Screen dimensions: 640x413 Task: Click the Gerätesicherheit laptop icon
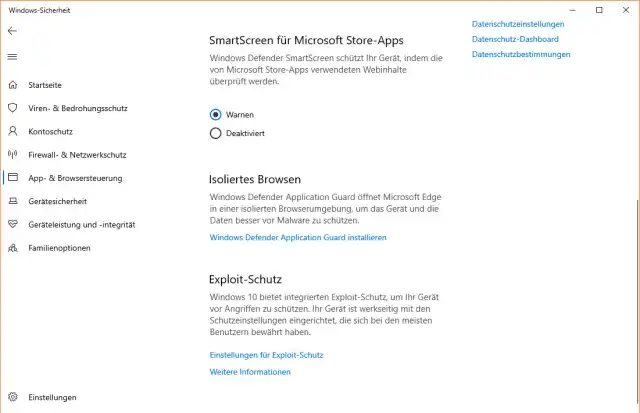pyautogui.click(x=12, y=201)
